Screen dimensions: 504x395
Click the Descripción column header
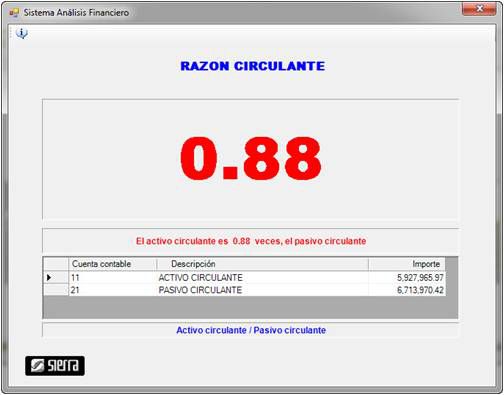tap(262, 264)
